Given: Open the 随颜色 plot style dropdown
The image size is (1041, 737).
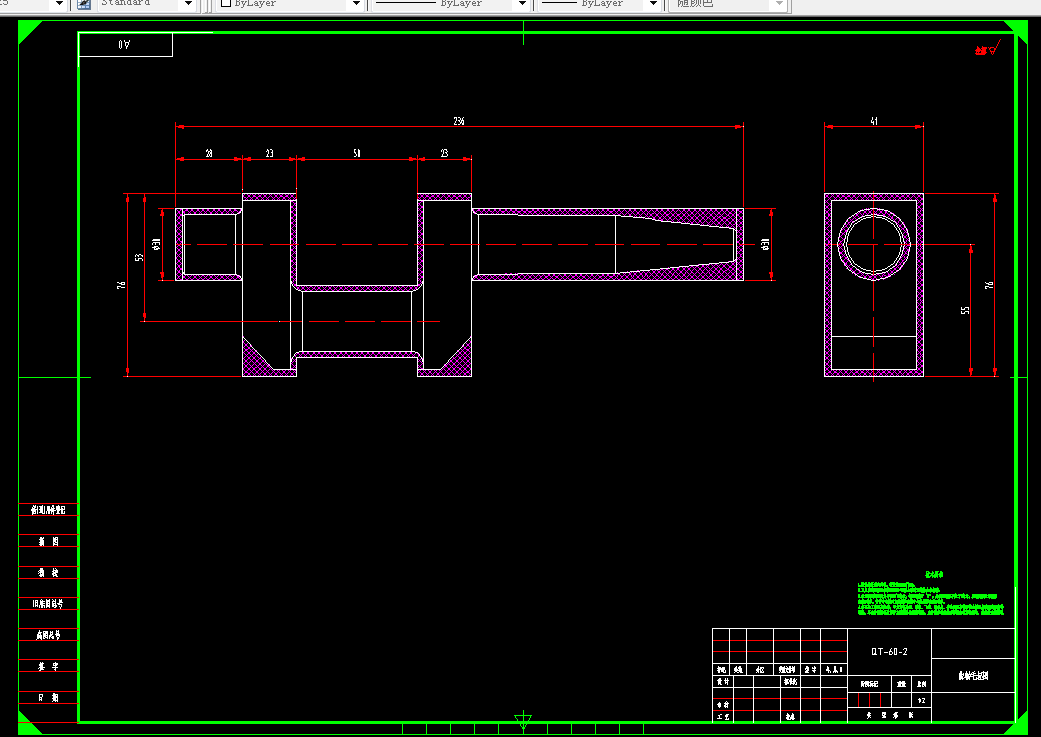Looking at the screenshot, I should click(x=779, y=4).
